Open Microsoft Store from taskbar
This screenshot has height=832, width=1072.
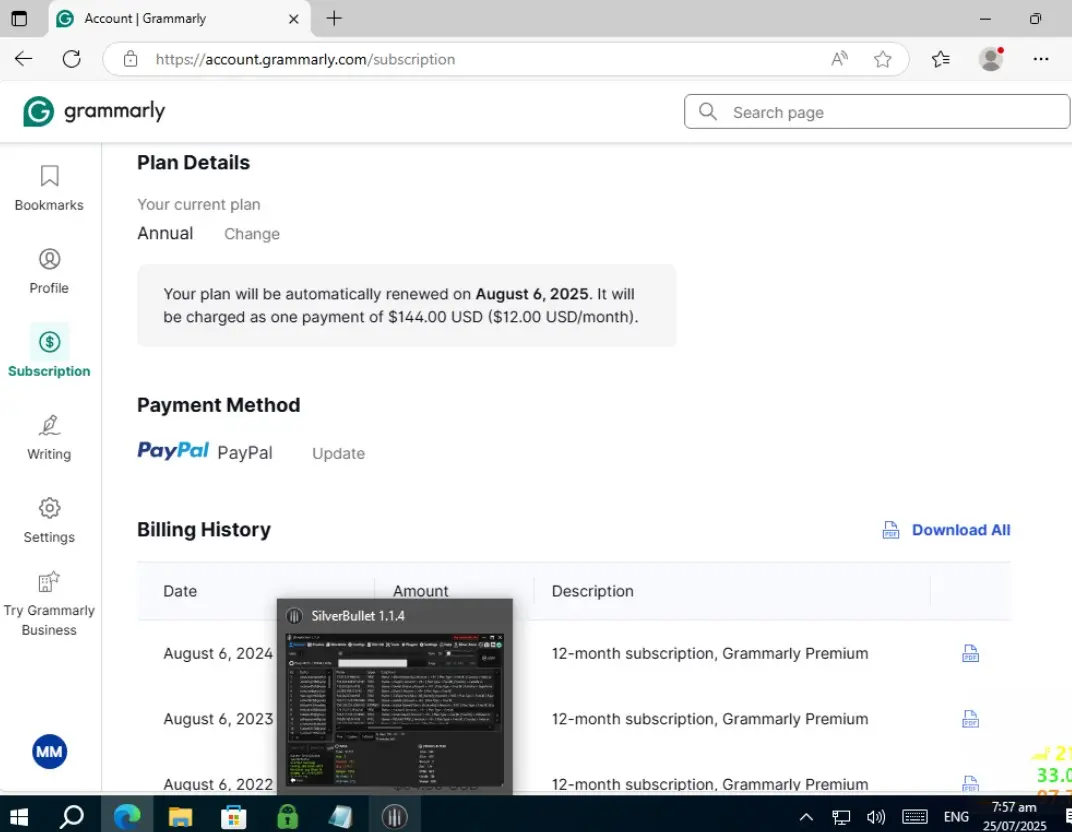click(x=234, y=816)
